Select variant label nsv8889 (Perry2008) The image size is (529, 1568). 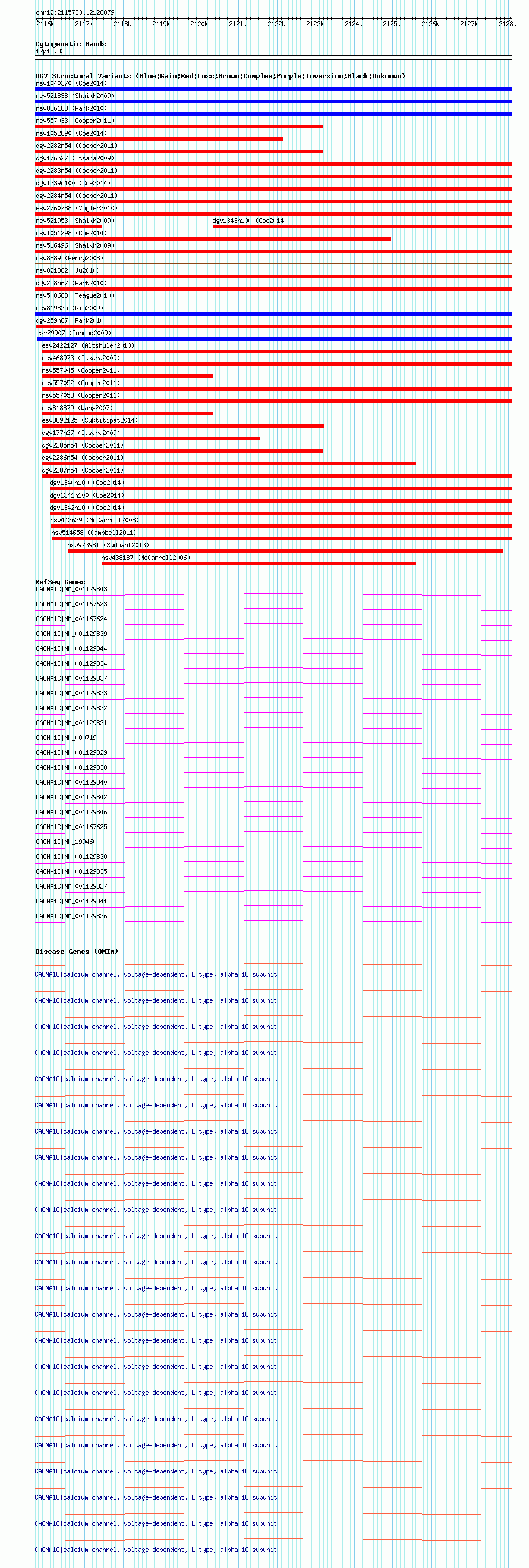click(70, 258)
